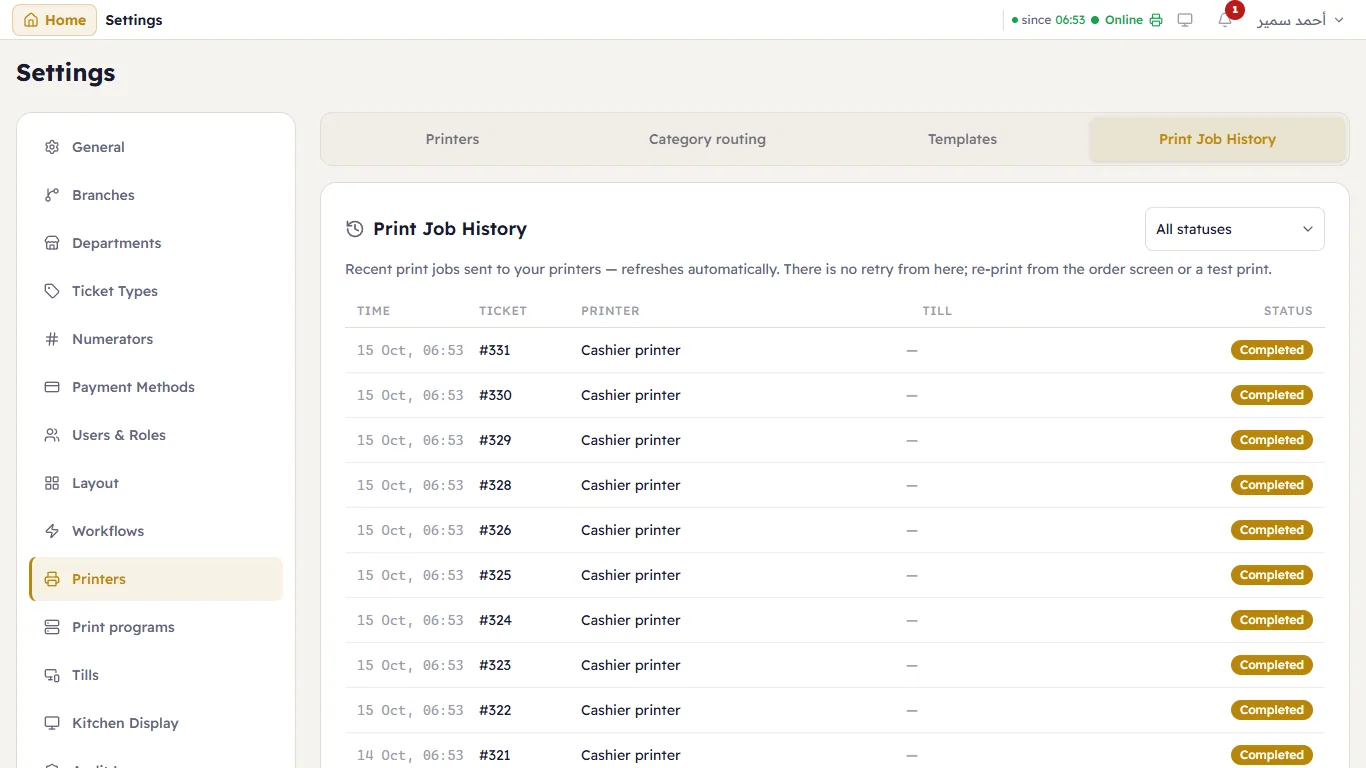The image size is (1366, 768).
Task: Select the Print Job History tab
Action: click(1217, 139)
